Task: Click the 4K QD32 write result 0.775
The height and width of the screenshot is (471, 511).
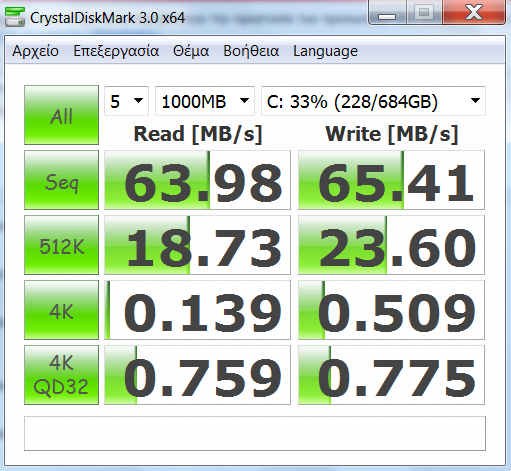Action: click(391, 375)
